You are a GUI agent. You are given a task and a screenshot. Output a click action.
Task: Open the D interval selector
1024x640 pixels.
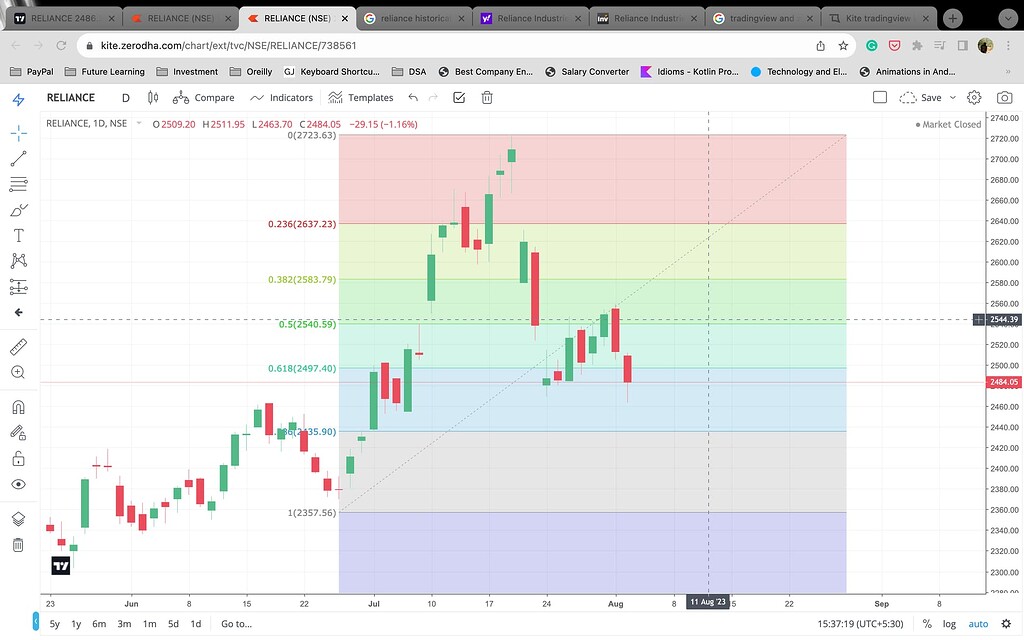124,97
